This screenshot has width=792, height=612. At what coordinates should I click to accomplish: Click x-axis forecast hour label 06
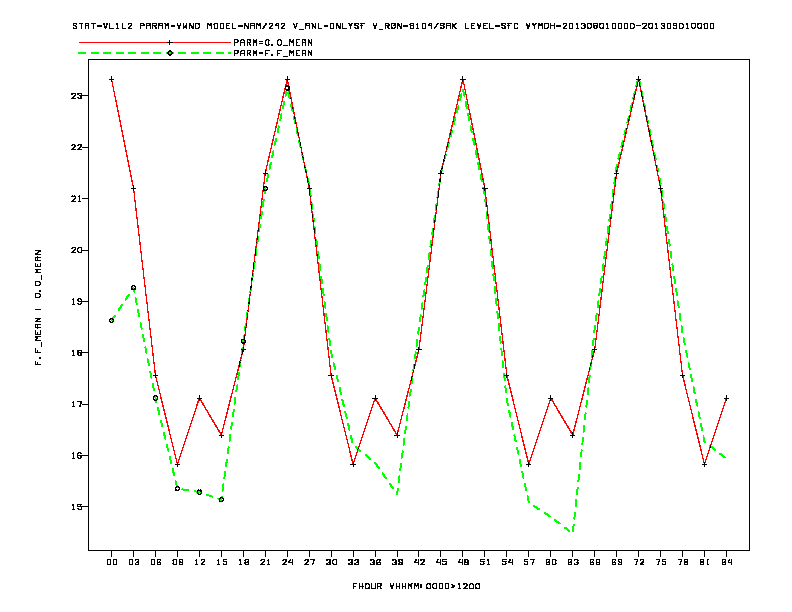[x=156, y=562]
